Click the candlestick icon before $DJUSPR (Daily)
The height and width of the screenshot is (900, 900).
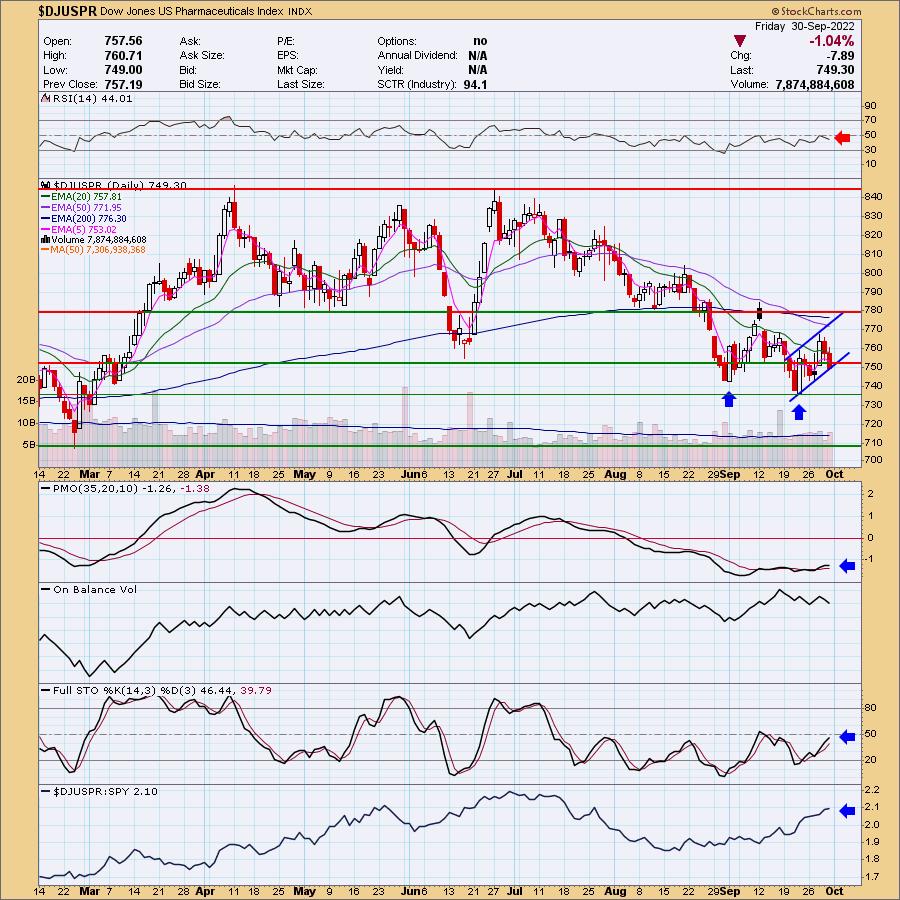click(46, 185)
